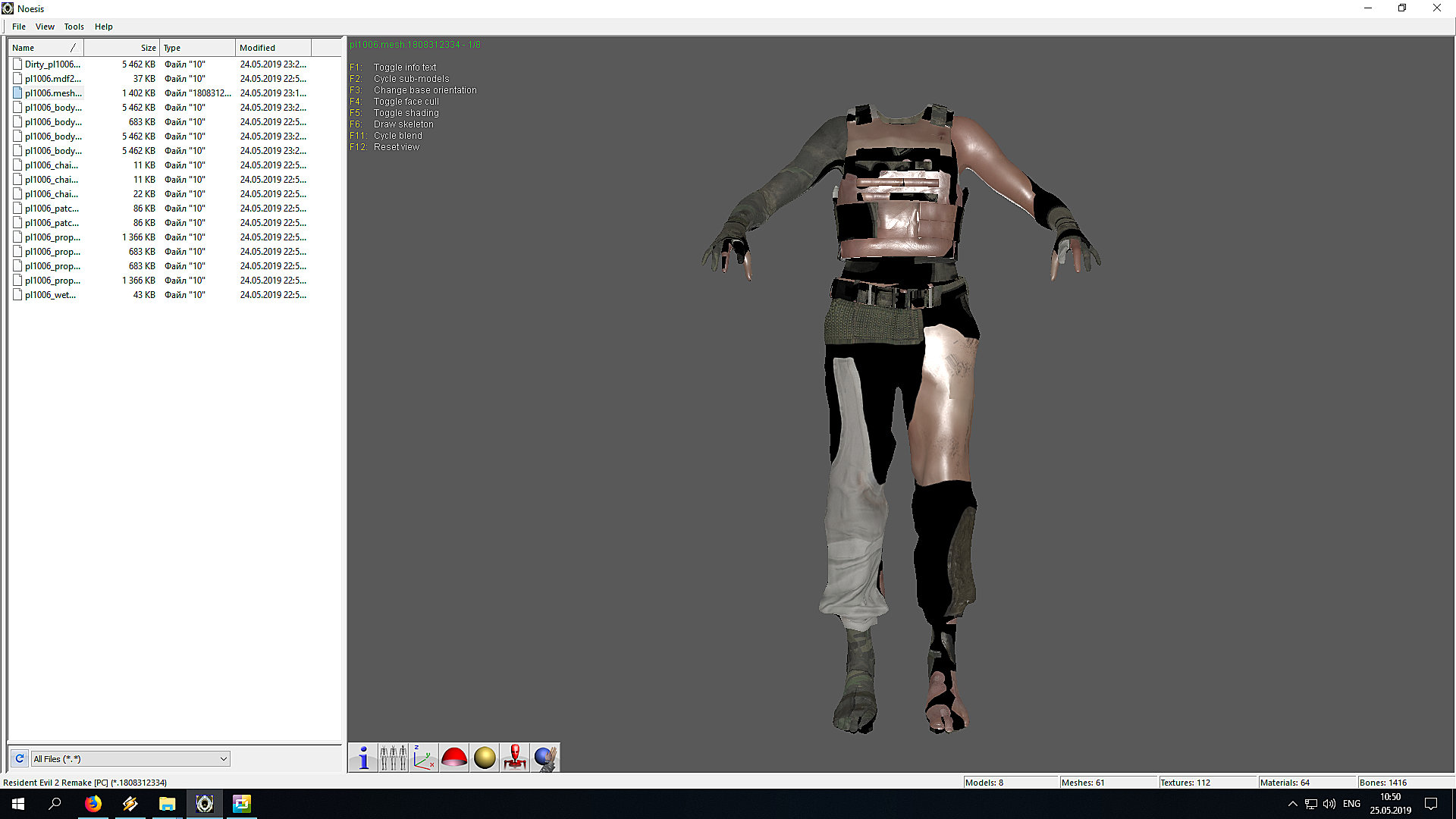Click the Materials: 64 status bar entry

click(1306, 783)
